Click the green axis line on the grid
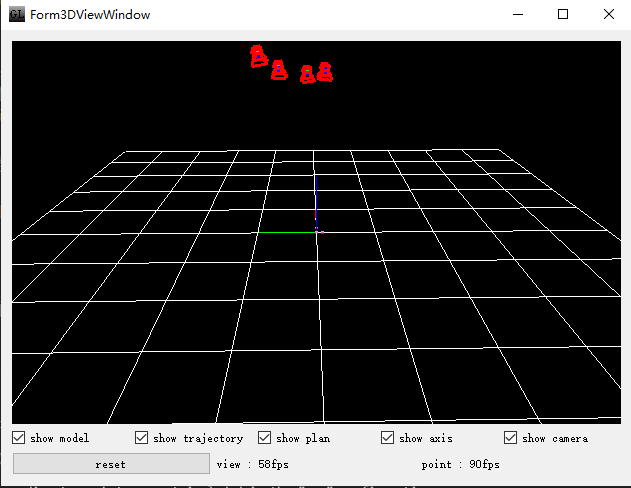 [287, 233]
